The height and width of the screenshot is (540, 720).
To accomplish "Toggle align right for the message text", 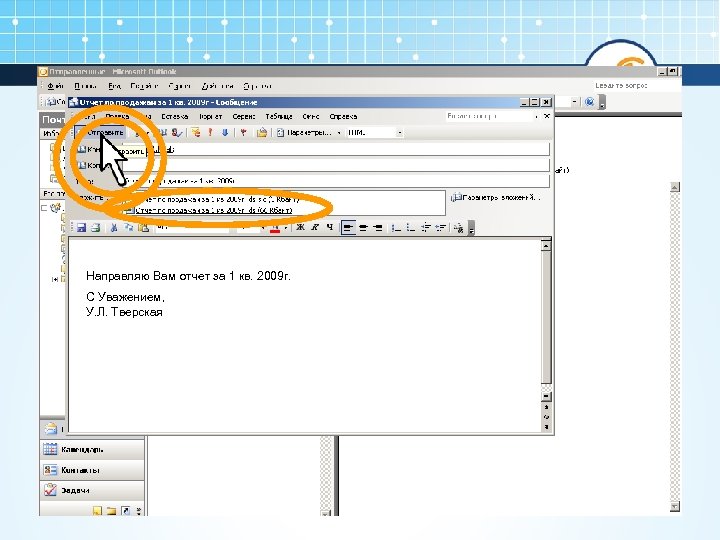I will tap(378, 227).
